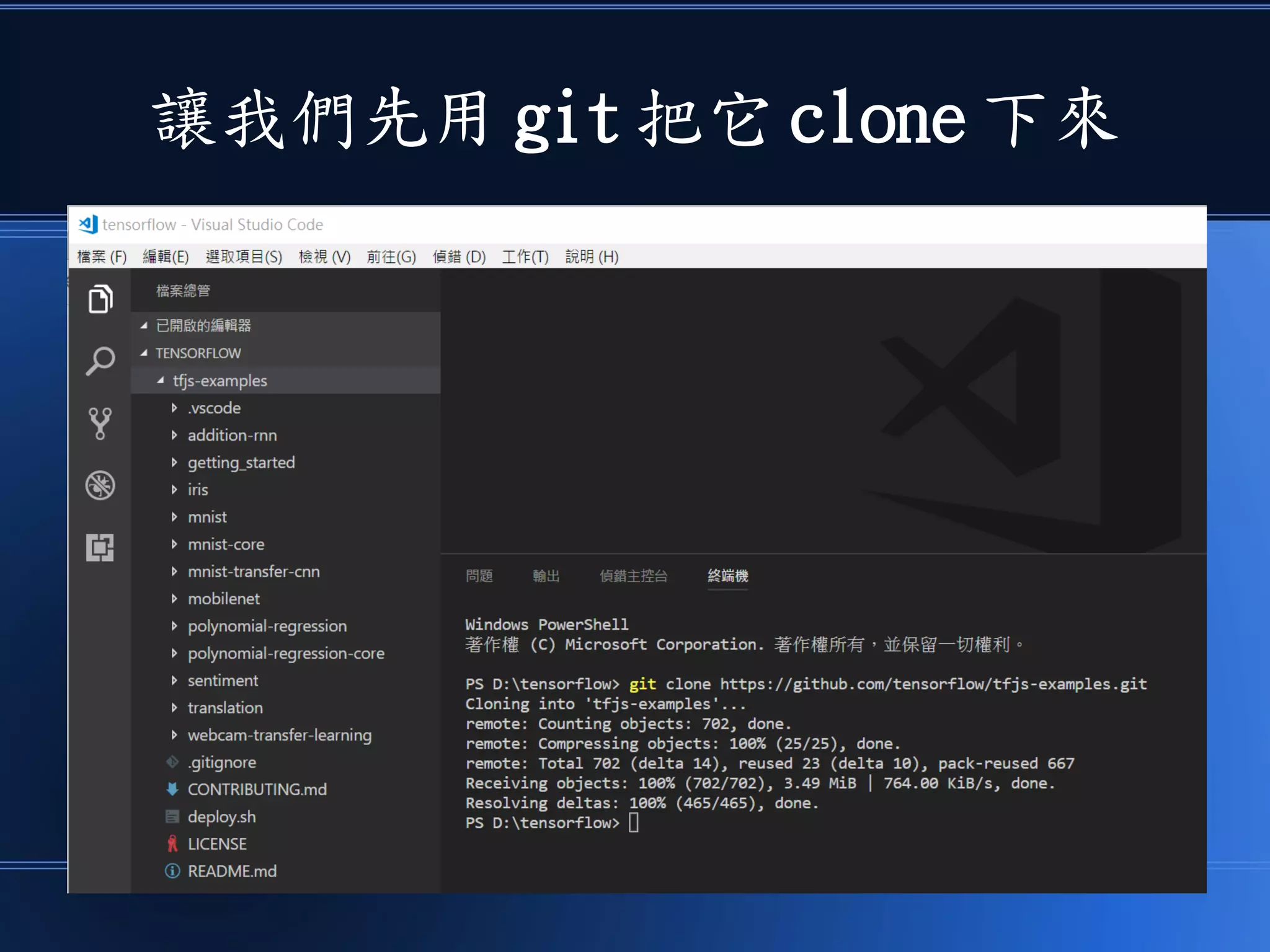Click the 檔案總管 sidebar title
This screenshot has height=952, width=1270.
183,291
